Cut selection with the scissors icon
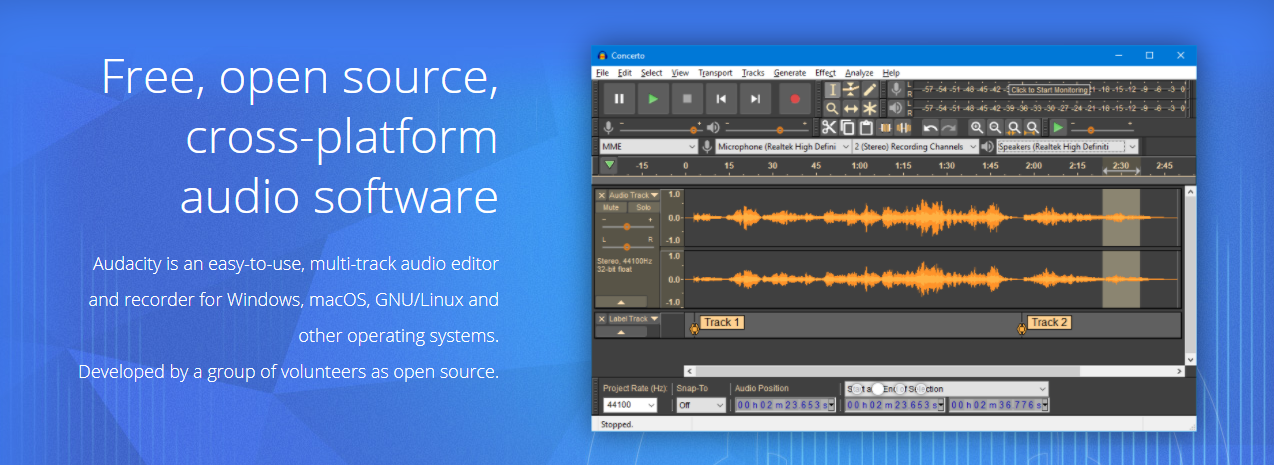The height and width of the screenshot is (465, 1274). click(829, 127)
